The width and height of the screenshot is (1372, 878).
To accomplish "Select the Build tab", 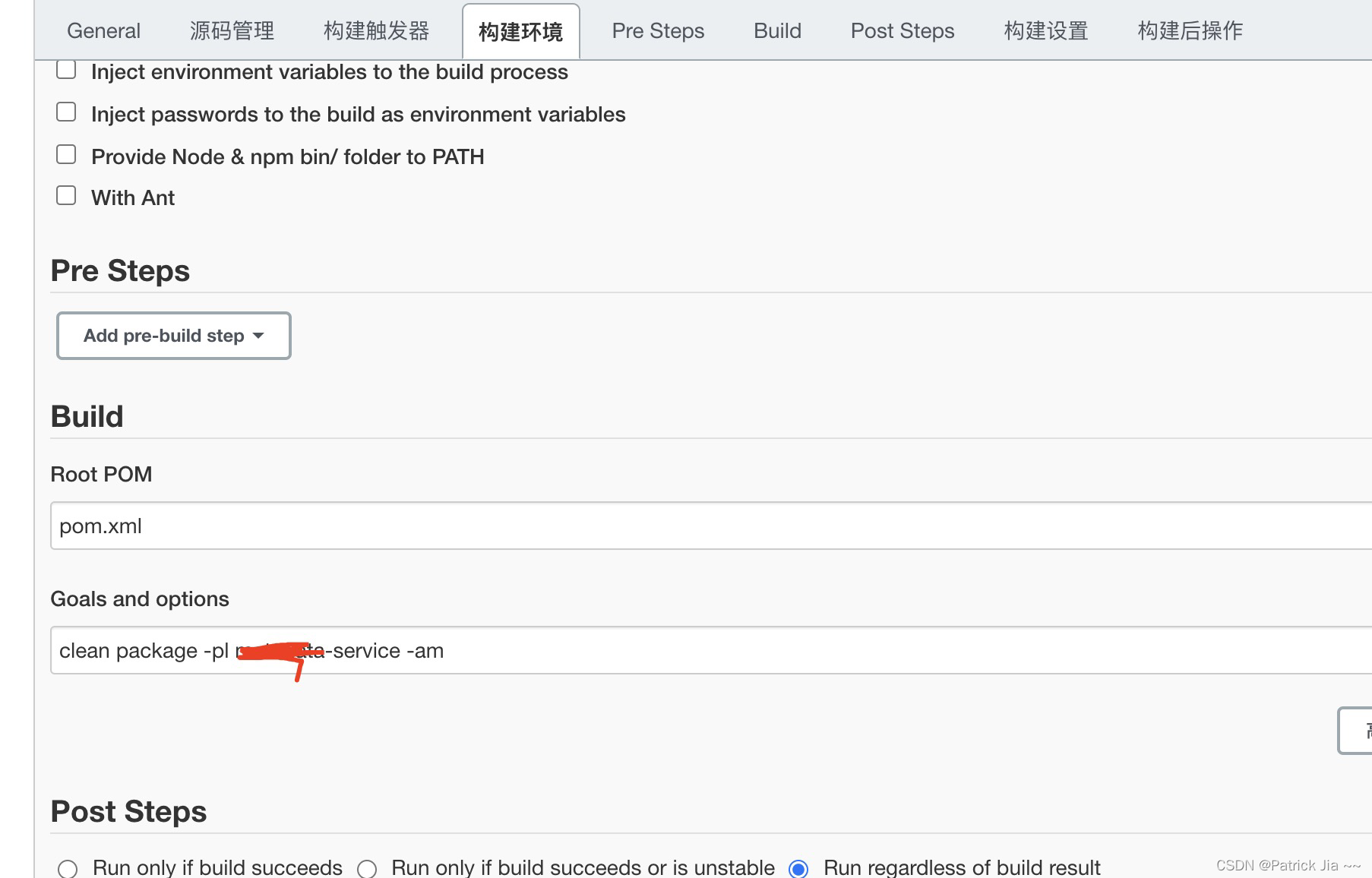I will coord(777,30).
